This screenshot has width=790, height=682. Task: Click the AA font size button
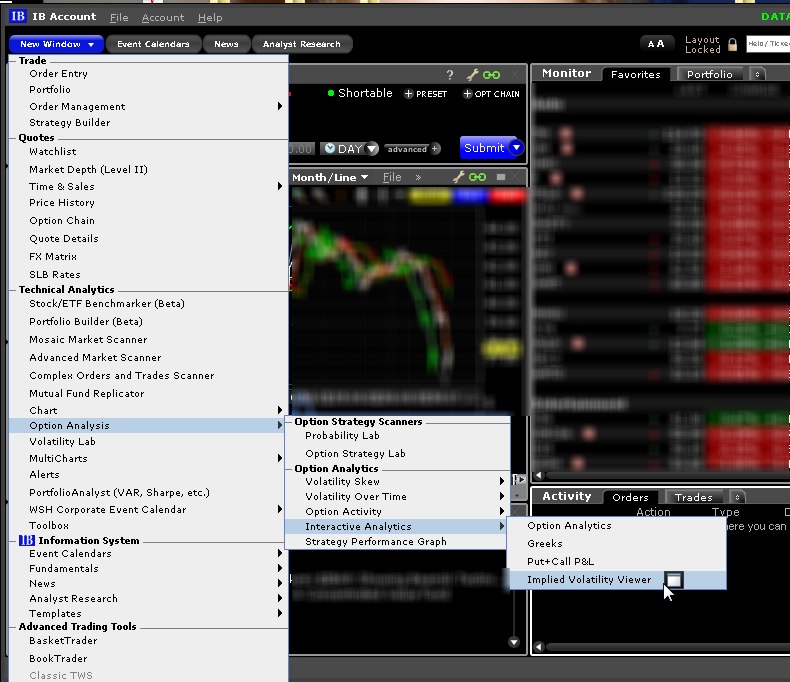pyautogui.click(x=655, y=44)
